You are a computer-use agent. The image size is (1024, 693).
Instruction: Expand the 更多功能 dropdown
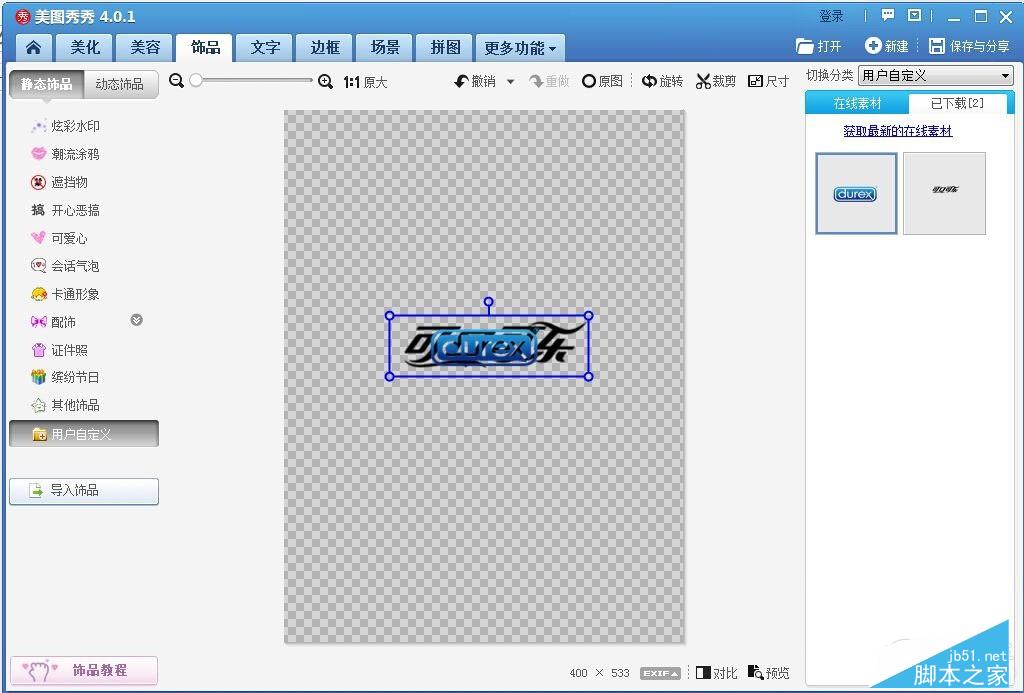coord(520,48)
